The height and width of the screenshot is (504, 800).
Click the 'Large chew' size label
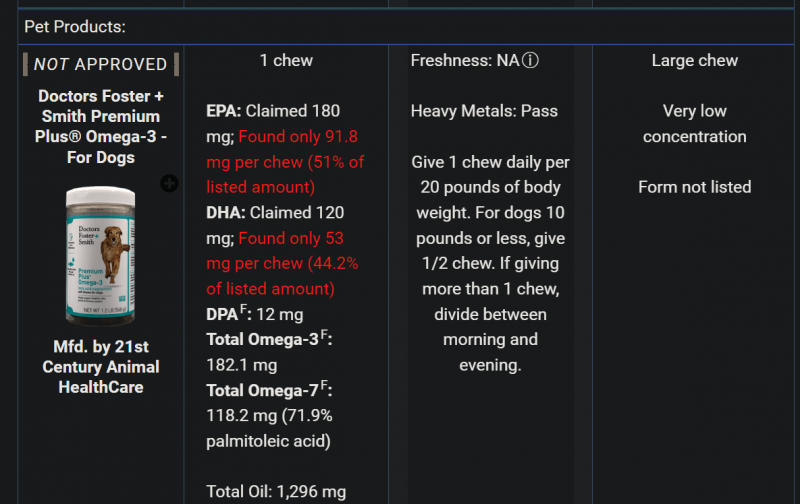pos(694,61)
